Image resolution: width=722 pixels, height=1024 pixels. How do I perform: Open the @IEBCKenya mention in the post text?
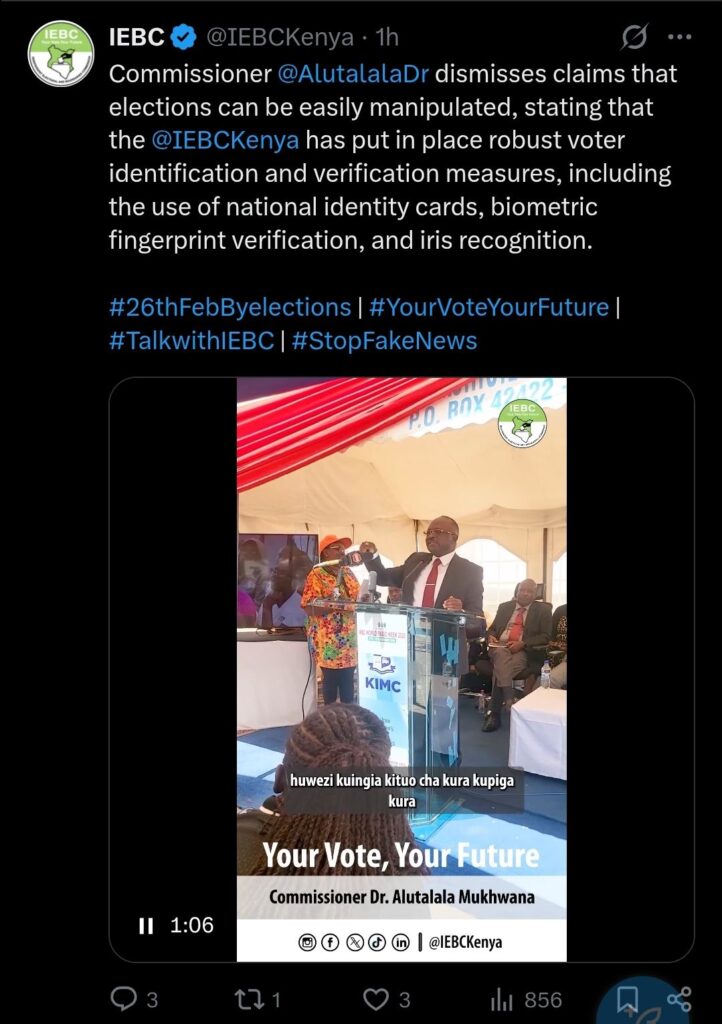(x=225, y=140)
